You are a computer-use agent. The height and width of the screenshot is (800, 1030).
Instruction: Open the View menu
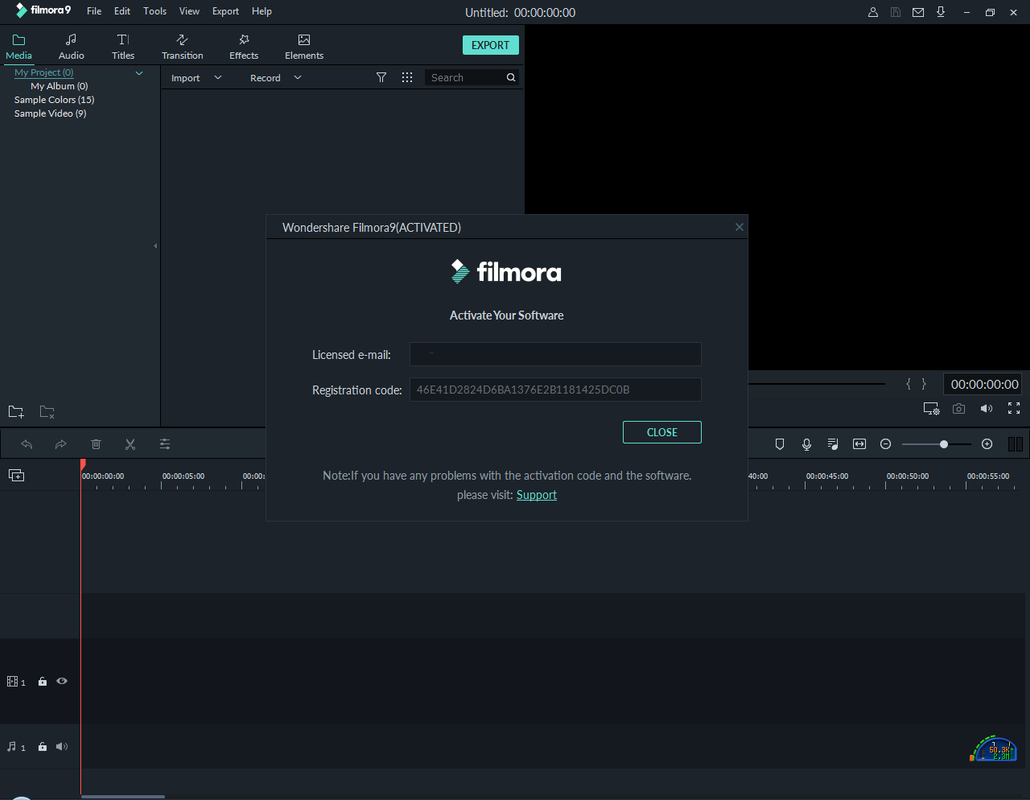tap(189, 11)
